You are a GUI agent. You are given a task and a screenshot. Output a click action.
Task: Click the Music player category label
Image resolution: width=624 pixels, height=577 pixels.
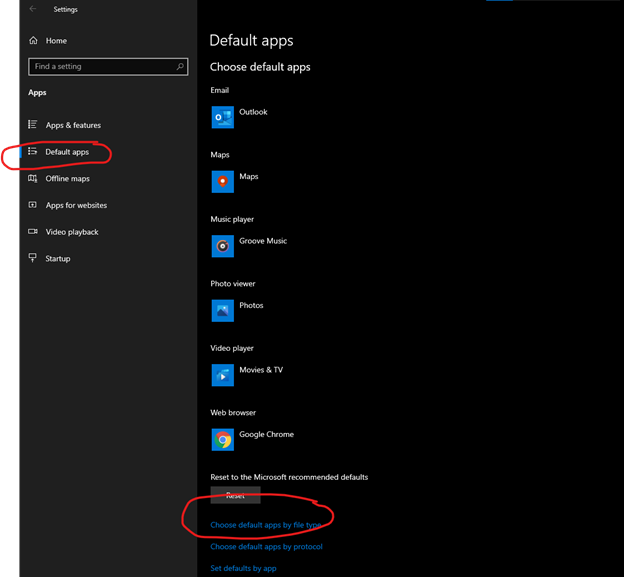point(232,219)
